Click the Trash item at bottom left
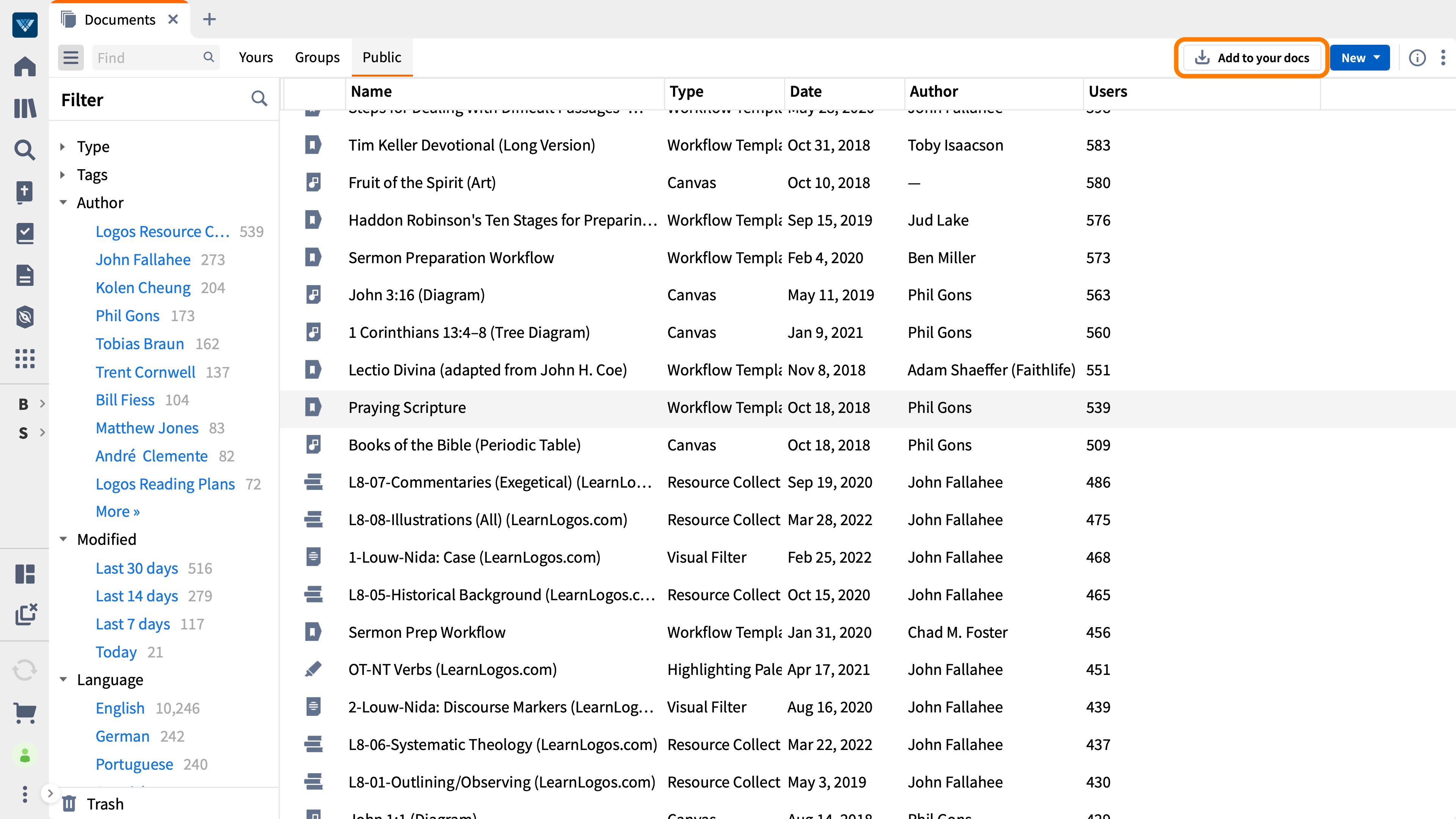Screen dimensions: 1456x819 [x=105, y=804]
